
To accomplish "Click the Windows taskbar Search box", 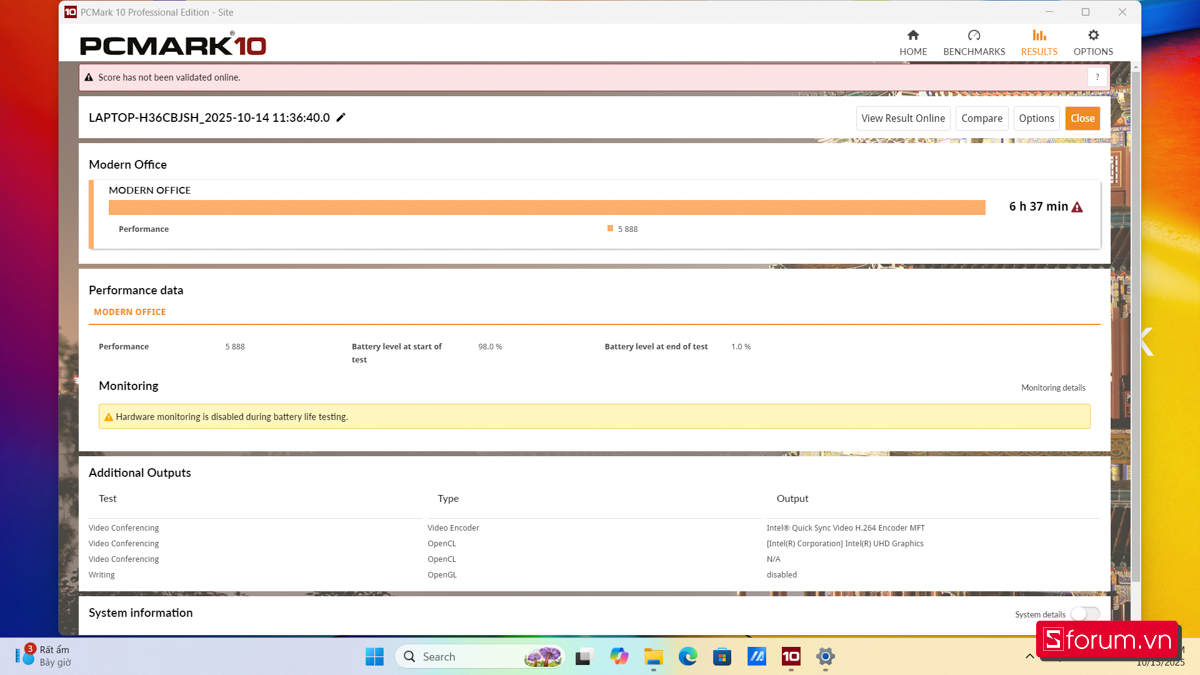I will click(480, 656).
